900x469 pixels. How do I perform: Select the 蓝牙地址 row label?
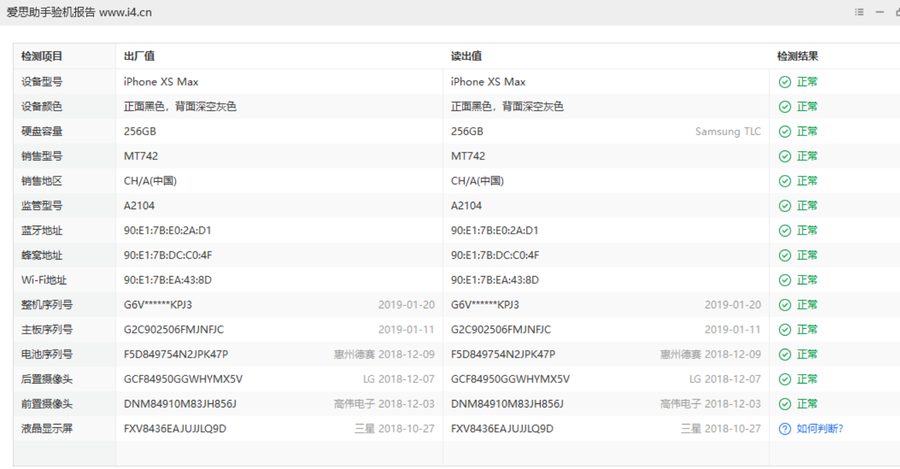tap(42, 231)
